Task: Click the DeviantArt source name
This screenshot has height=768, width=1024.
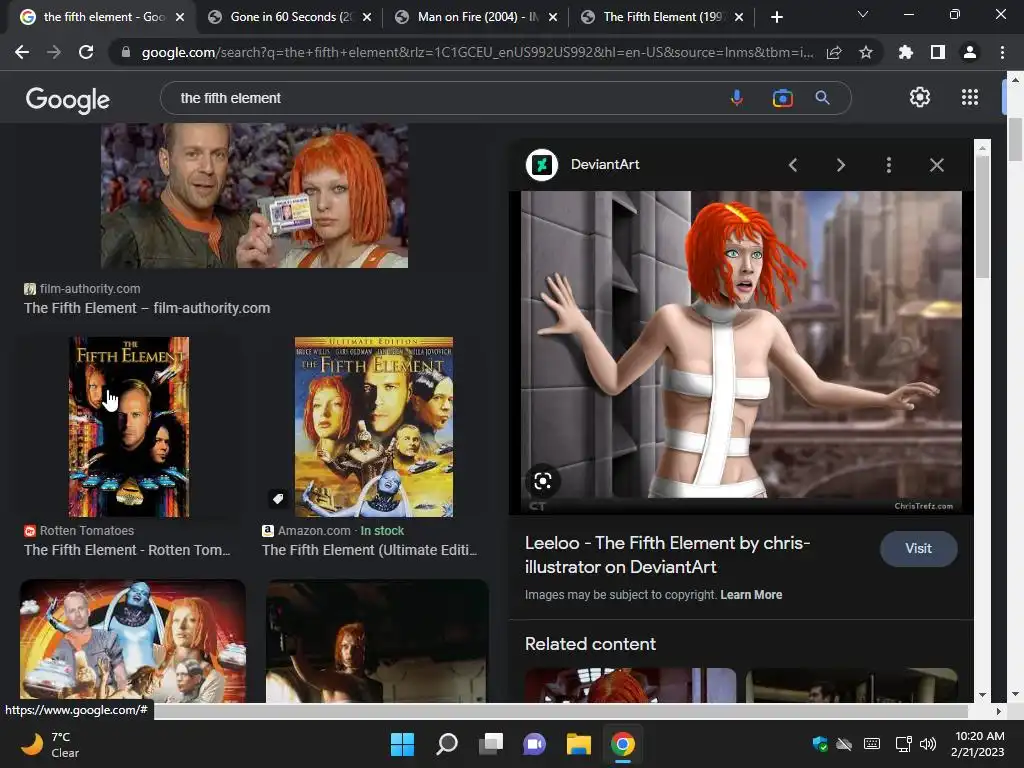Action: point(605,165)
